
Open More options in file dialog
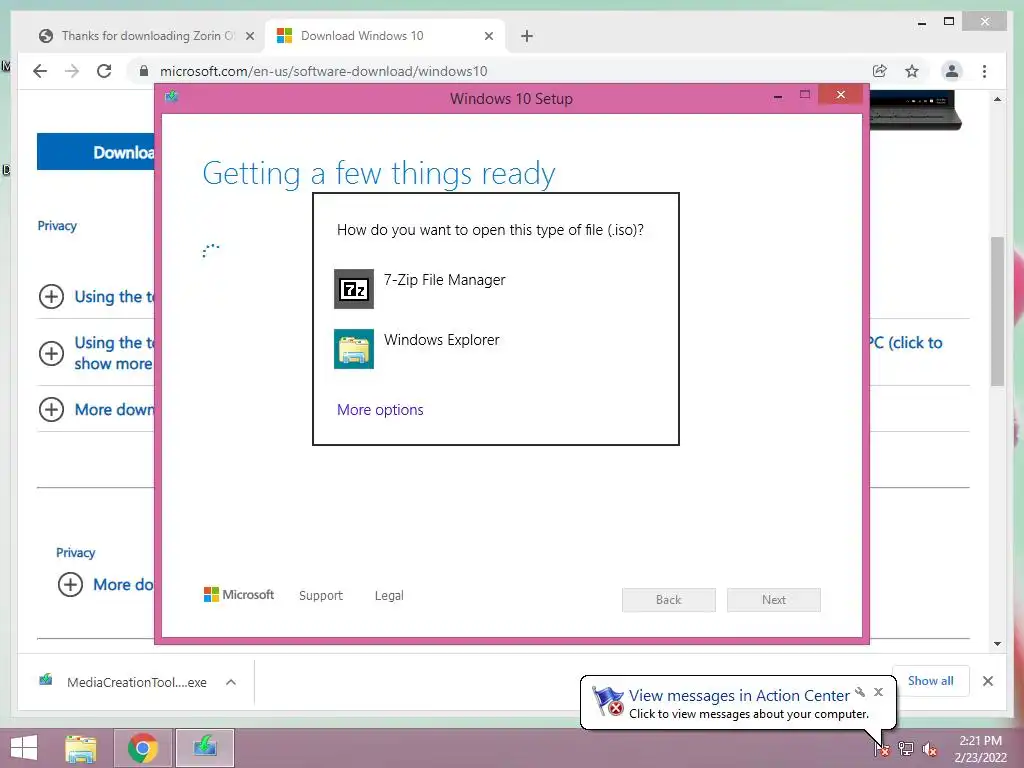(x=380, y=409)
